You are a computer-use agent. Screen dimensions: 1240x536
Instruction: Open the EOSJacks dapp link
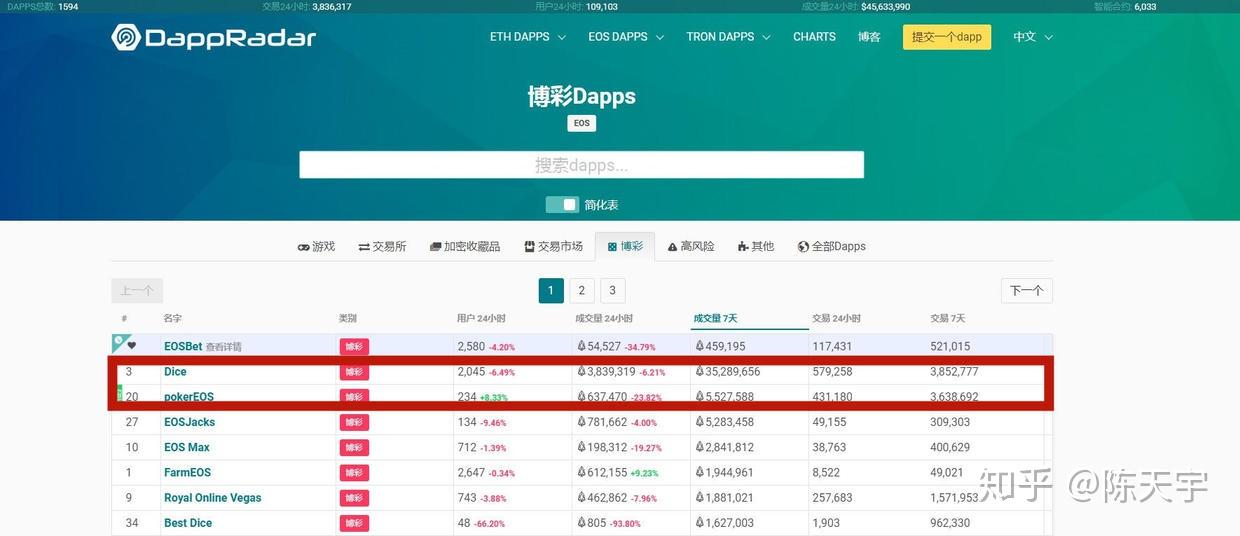[x=189, y=422]
